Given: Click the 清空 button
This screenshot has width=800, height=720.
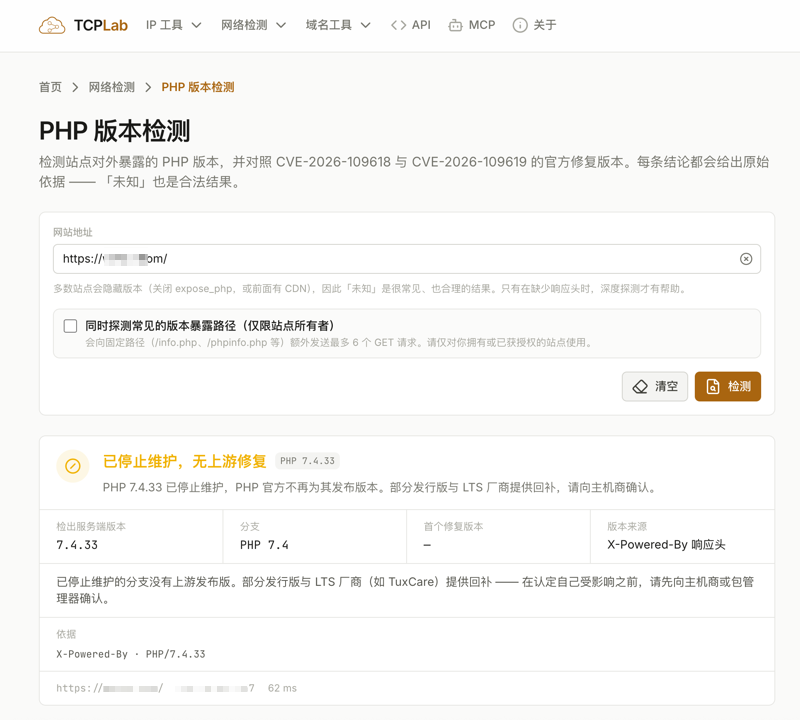Looking at the screenshot, I should coord(655,386).
